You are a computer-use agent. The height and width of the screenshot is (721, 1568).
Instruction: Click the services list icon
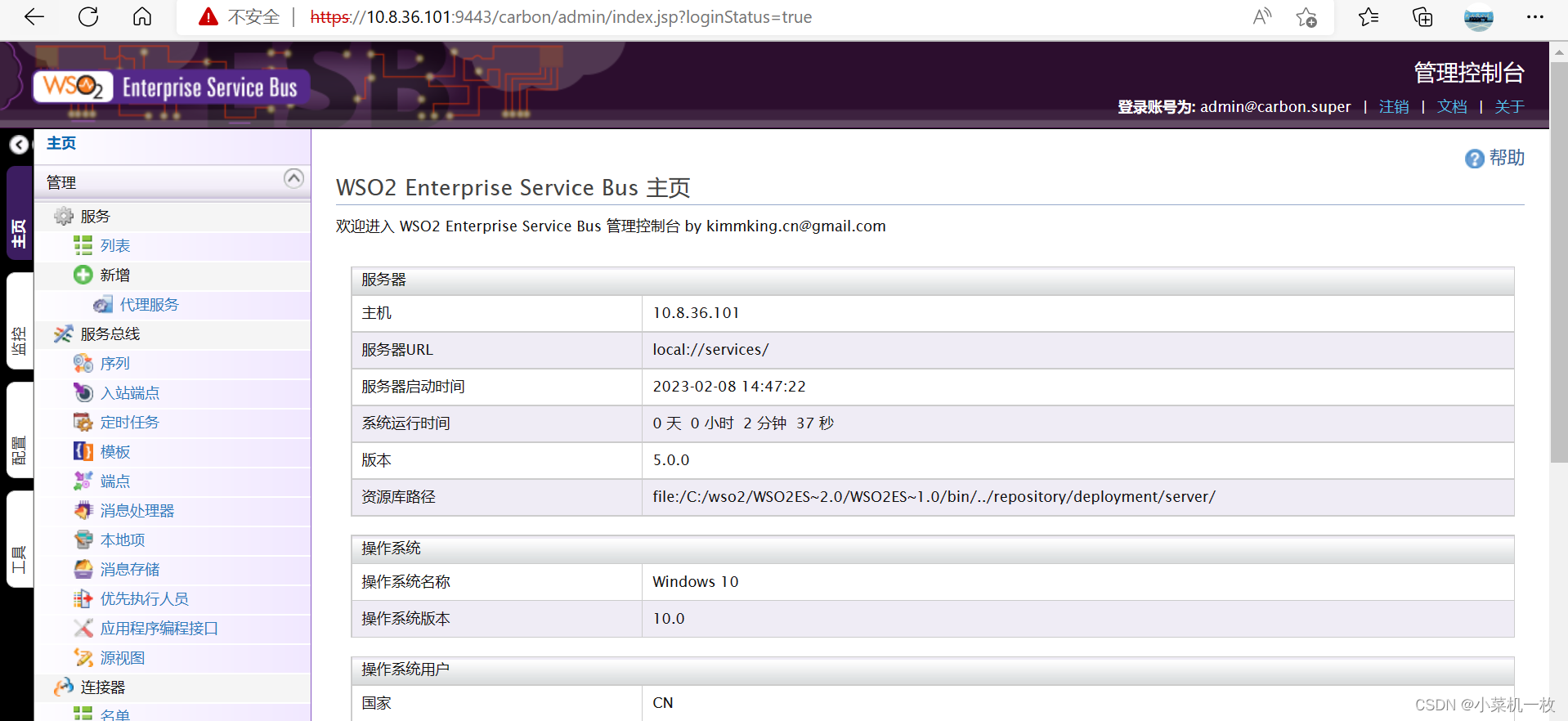point(83,246)
